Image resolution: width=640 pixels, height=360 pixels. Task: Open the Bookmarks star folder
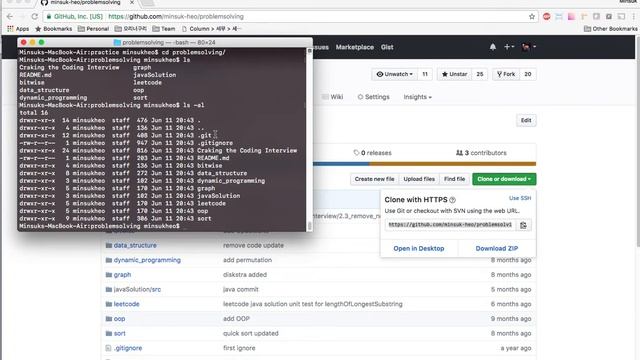click(53, 29)
